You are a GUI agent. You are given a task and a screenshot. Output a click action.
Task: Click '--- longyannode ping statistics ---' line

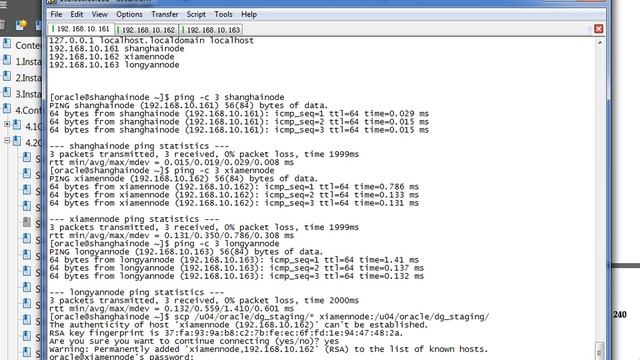[136, 292]
